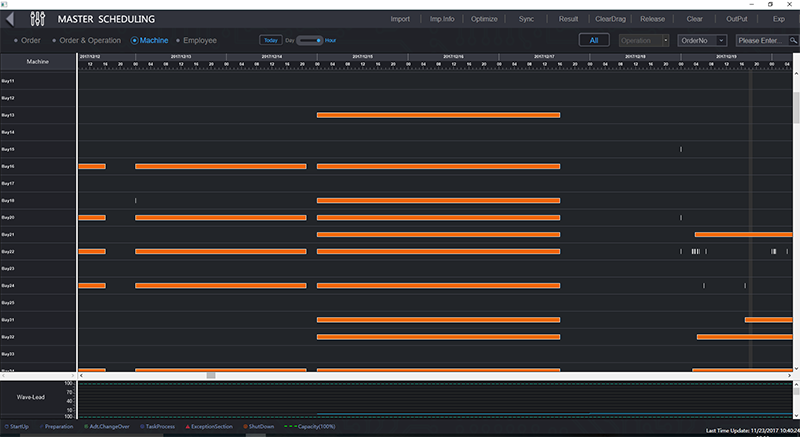Select the Order view radio button
800x437 pixels.
coord(16,40)
